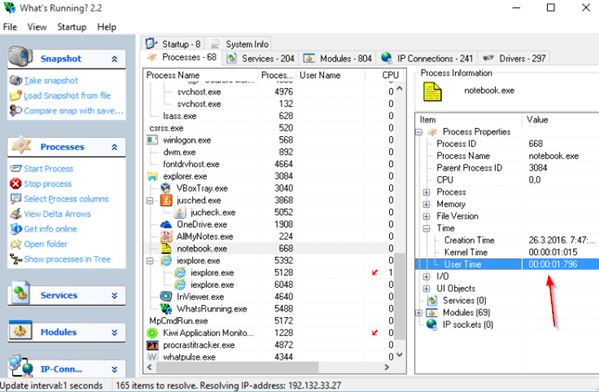Click the procrastitracker.exe icon
Viewport: 599px width, 392px height.
(152, 345)
